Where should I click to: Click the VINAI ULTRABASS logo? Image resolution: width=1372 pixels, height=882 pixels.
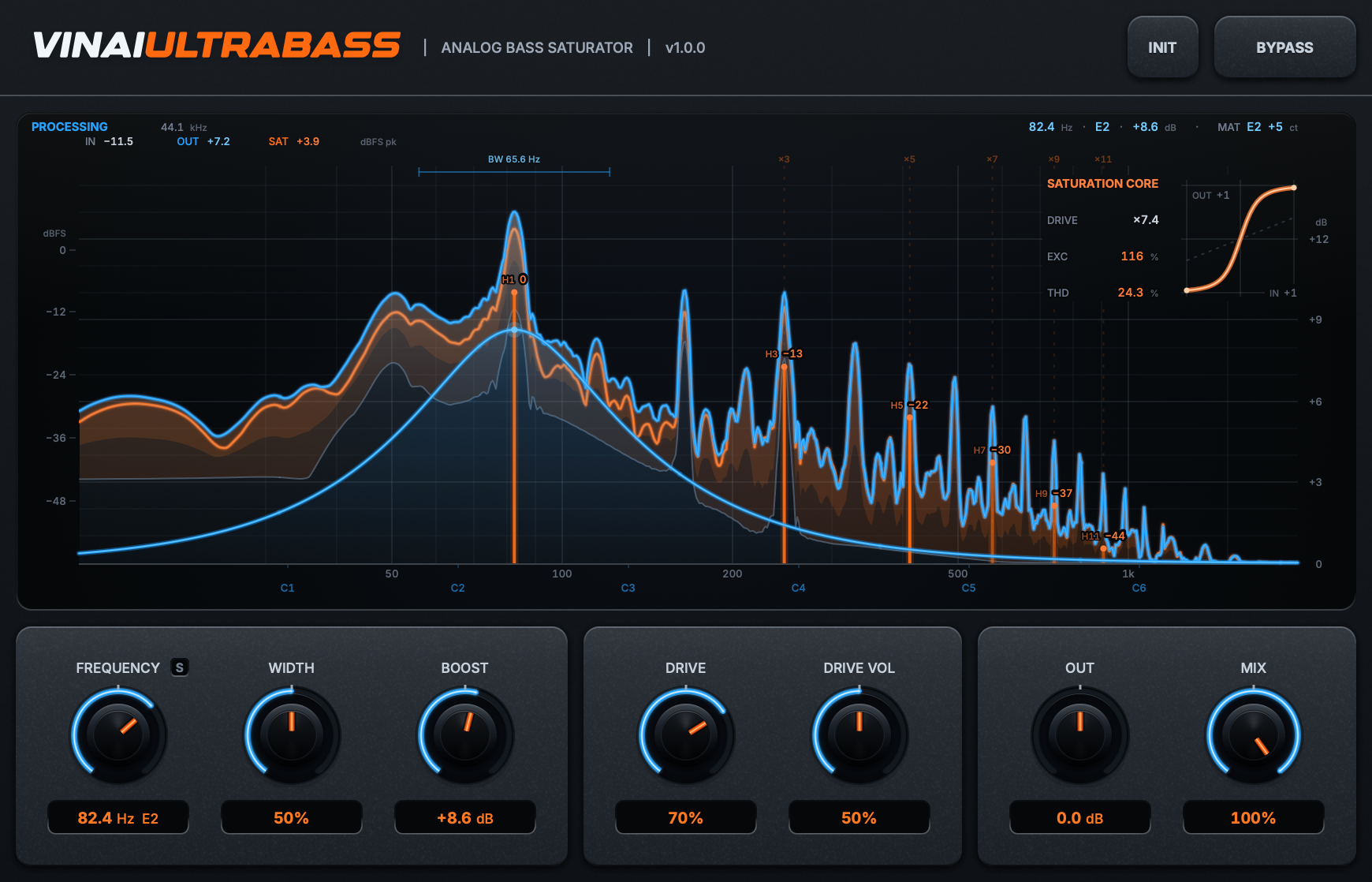click(x=217, y=45)
